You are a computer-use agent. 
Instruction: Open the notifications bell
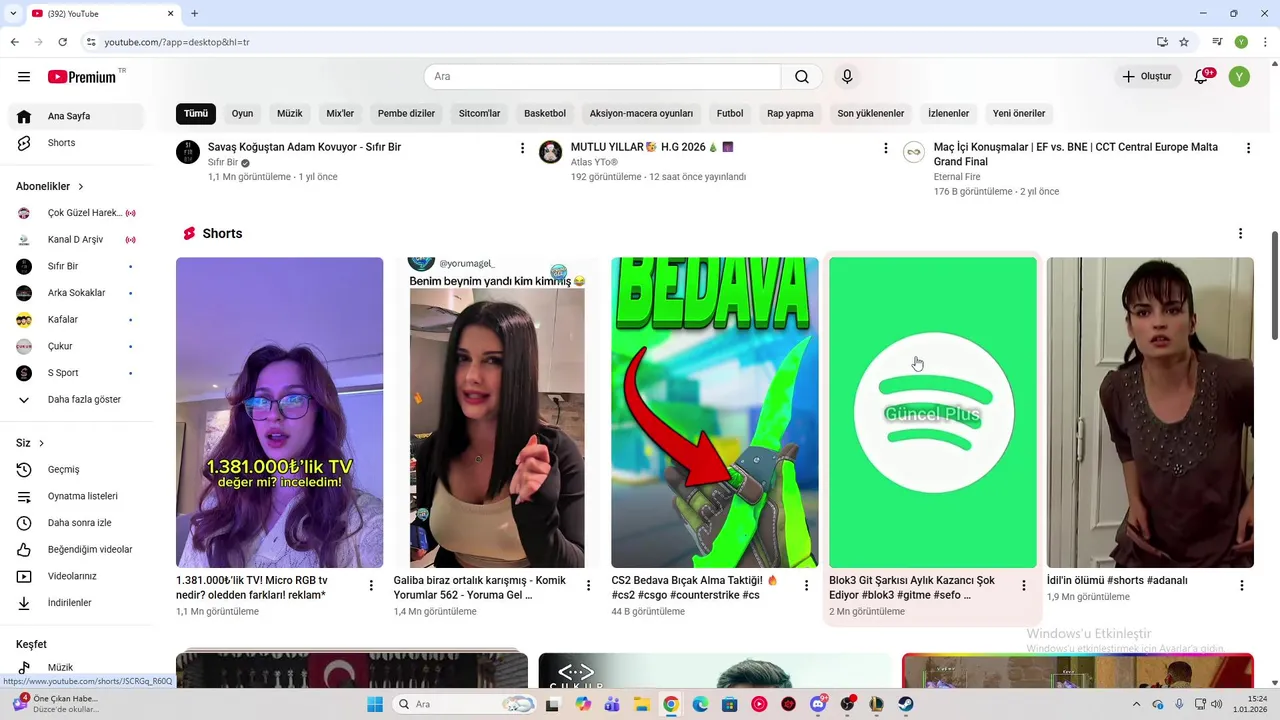coord(1202,77)
